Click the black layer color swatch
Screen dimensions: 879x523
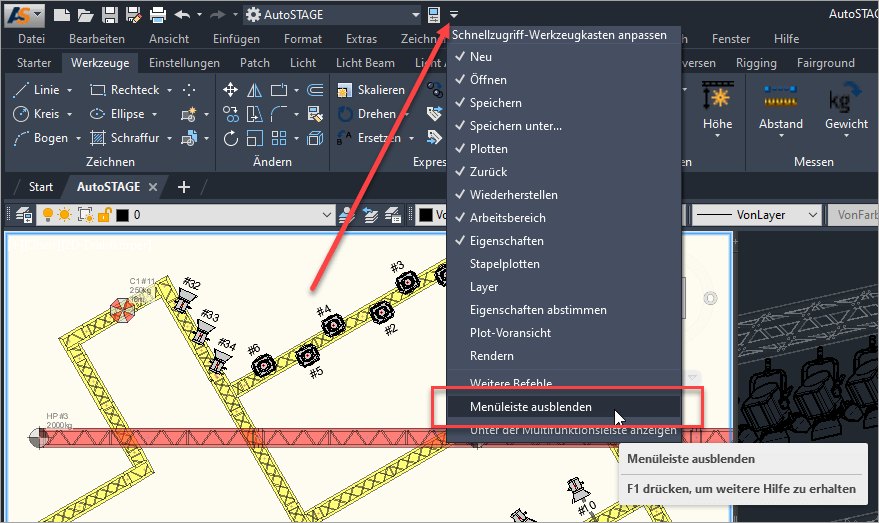click(x=122, y=215)
